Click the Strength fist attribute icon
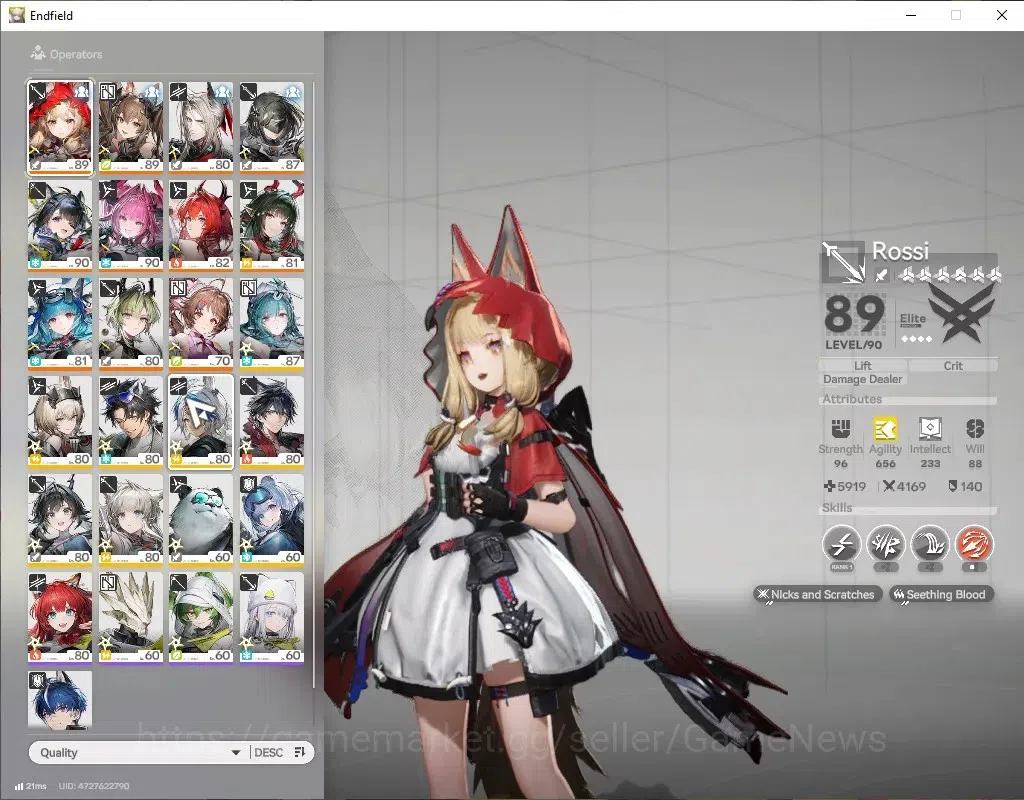The image size is (1024, 800). click(x=840, y=429)
